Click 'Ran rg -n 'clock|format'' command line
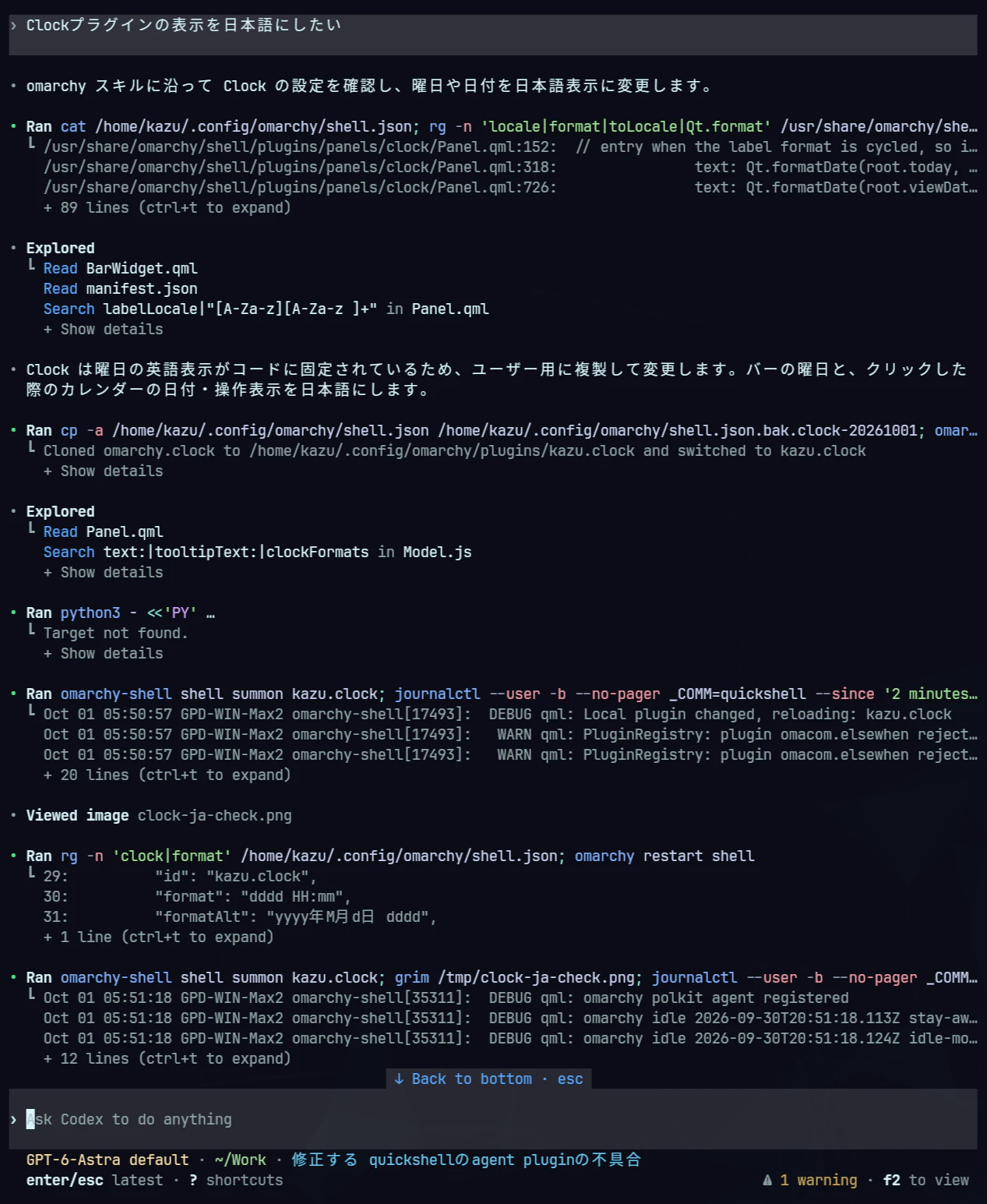Screen dimensions: 987x1204 tap(390, 856)
